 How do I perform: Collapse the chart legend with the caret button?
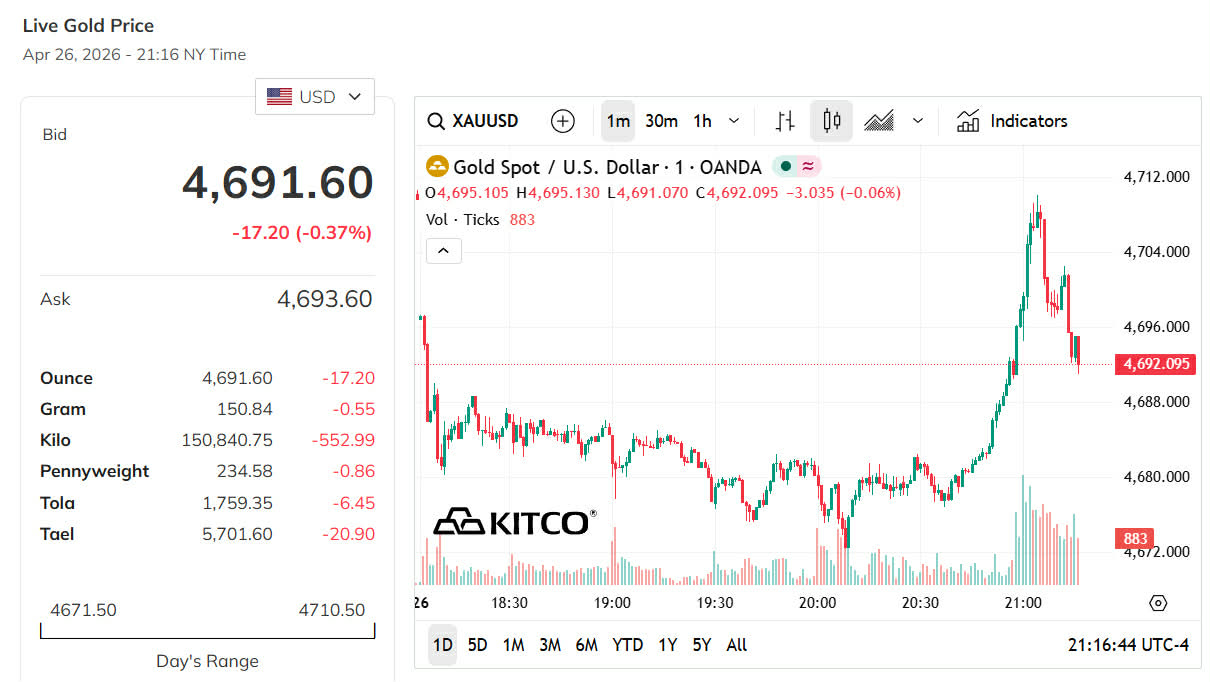(444, 250)
